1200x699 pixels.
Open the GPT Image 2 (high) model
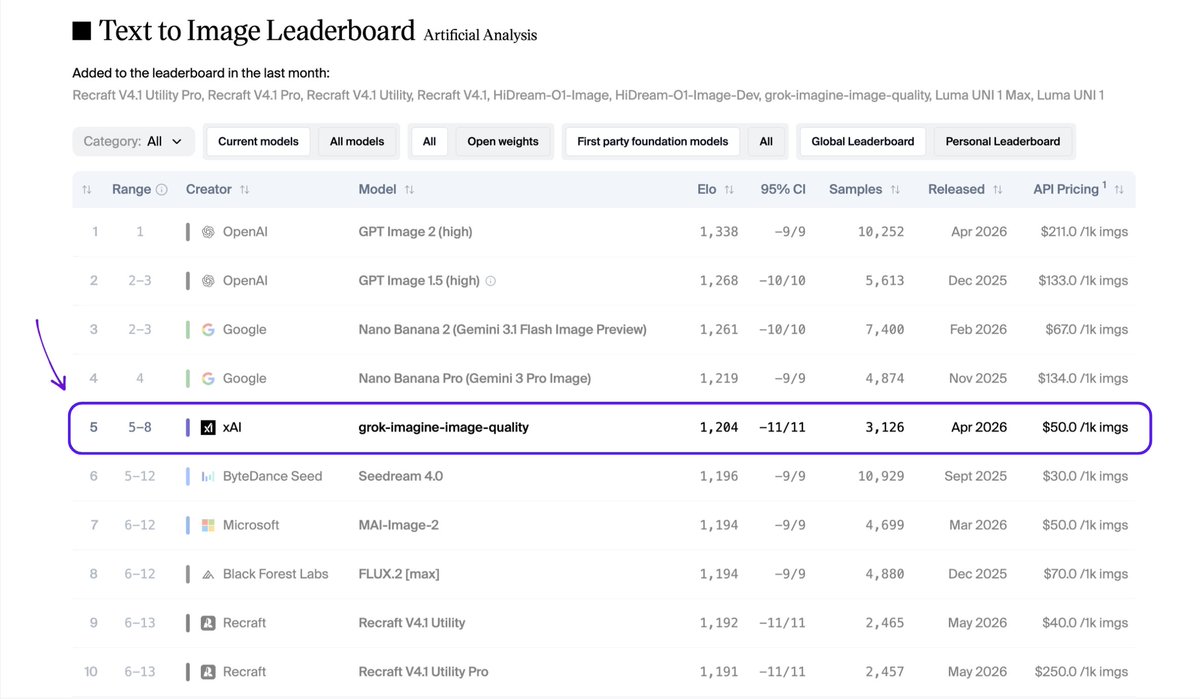click(x=415, y=232)
